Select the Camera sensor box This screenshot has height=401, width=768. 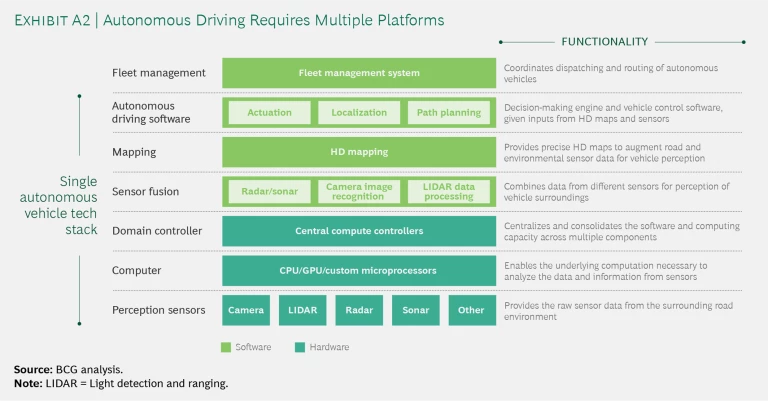pyautogui.click(x=246, y=310)
